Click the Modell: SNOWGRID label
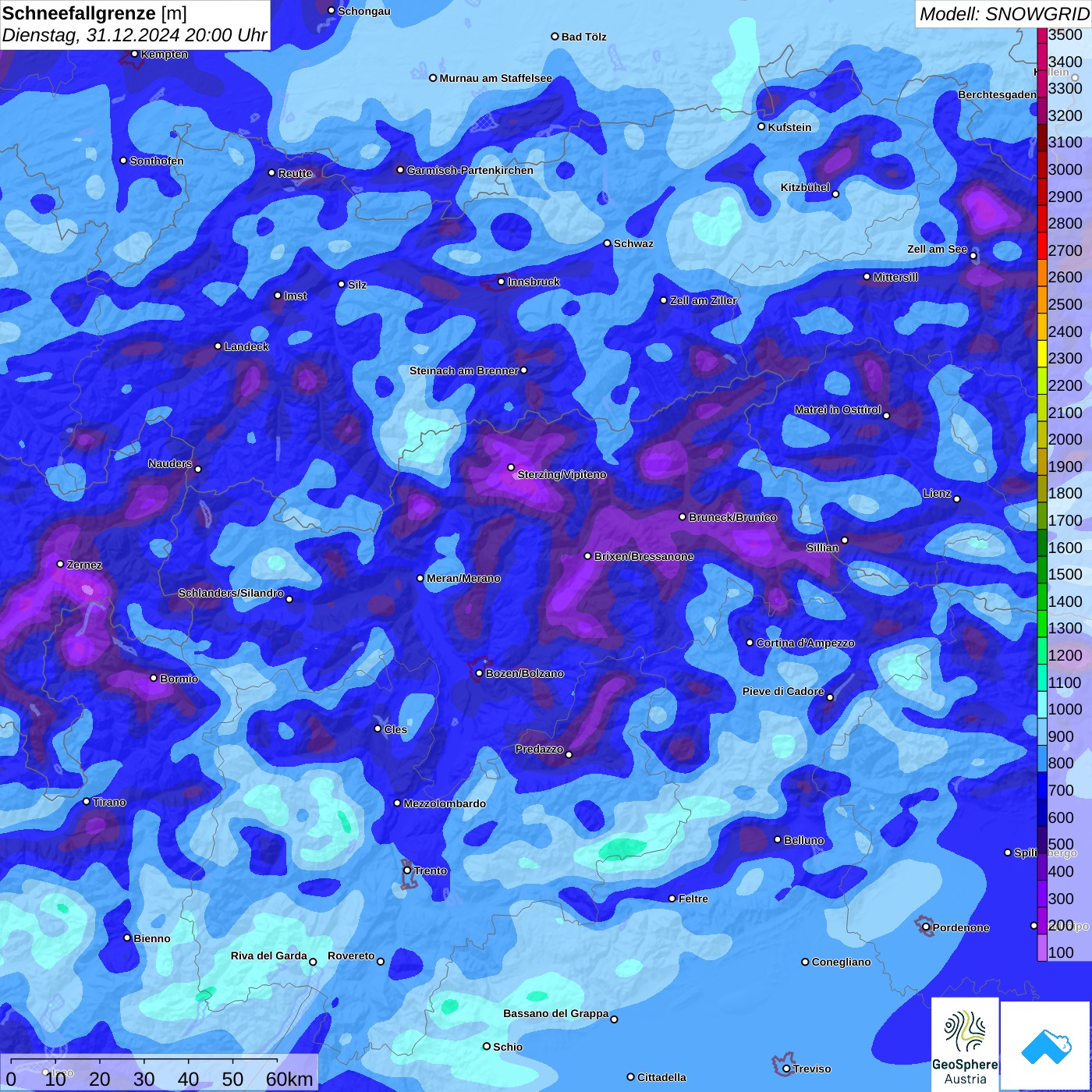1092x1092 pixels. (x=1004, y=14)
